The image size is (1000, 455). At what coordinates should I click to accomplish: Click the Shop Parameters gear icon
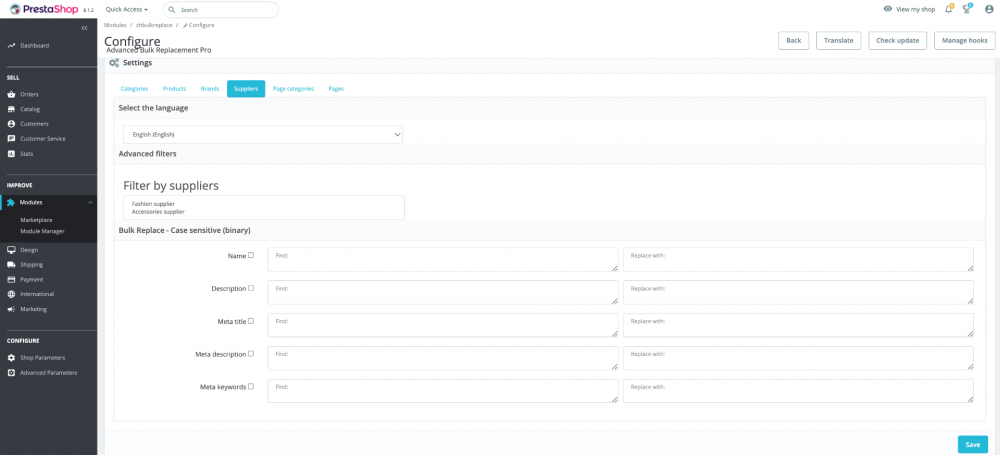tap(11, 358)
